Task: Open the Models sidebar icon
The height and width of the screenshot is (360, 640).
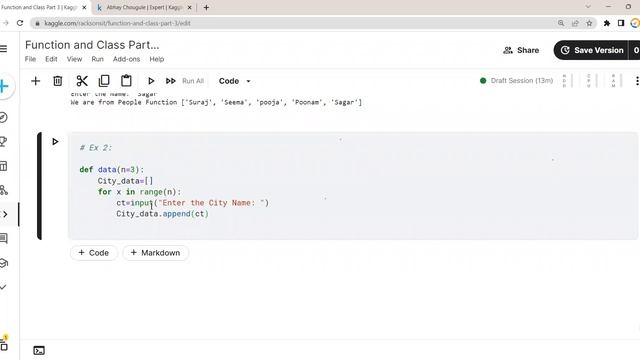Action: pyautogui.click(x=4, y=190)
